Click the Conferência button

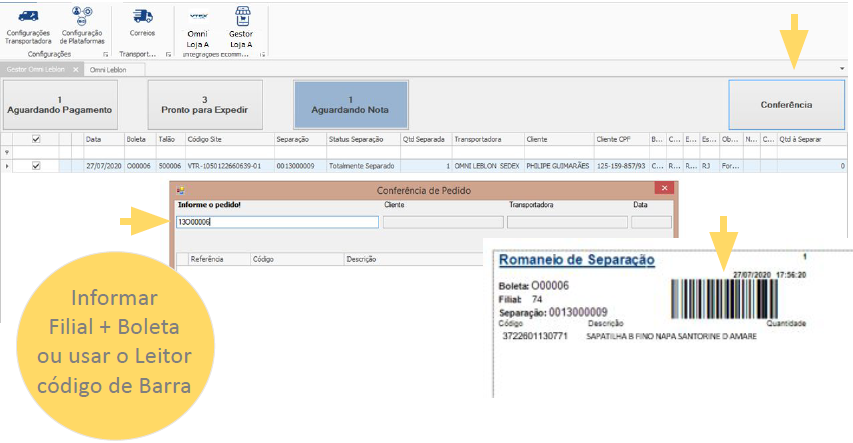pos(786,104)
